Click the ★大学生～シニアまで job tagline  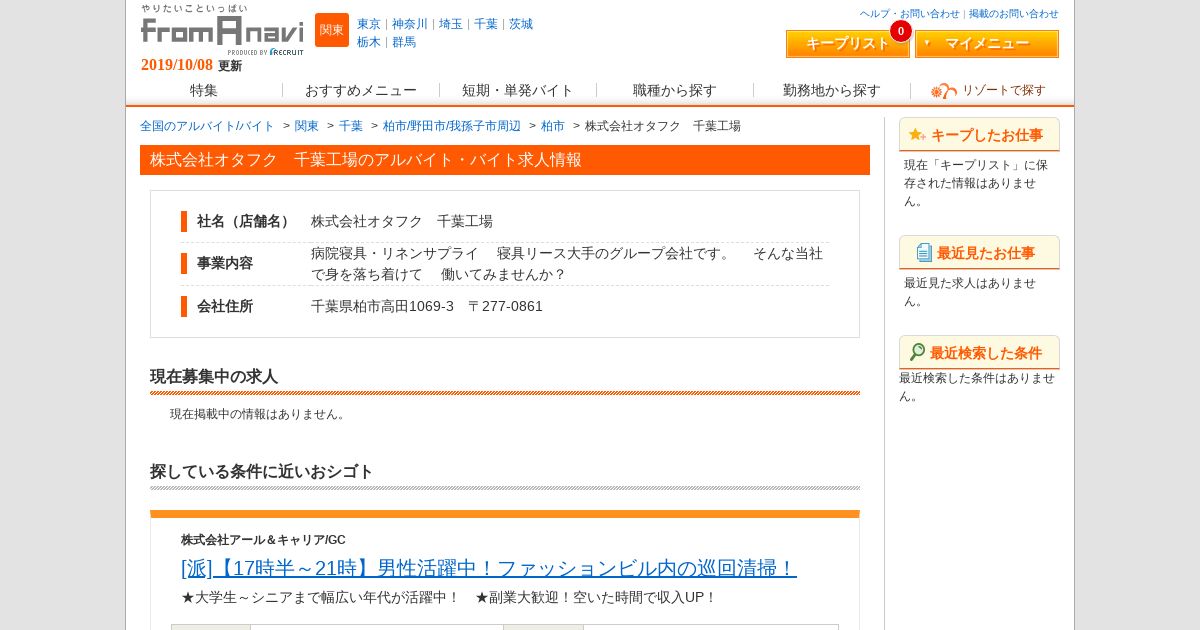pos(449,597)
